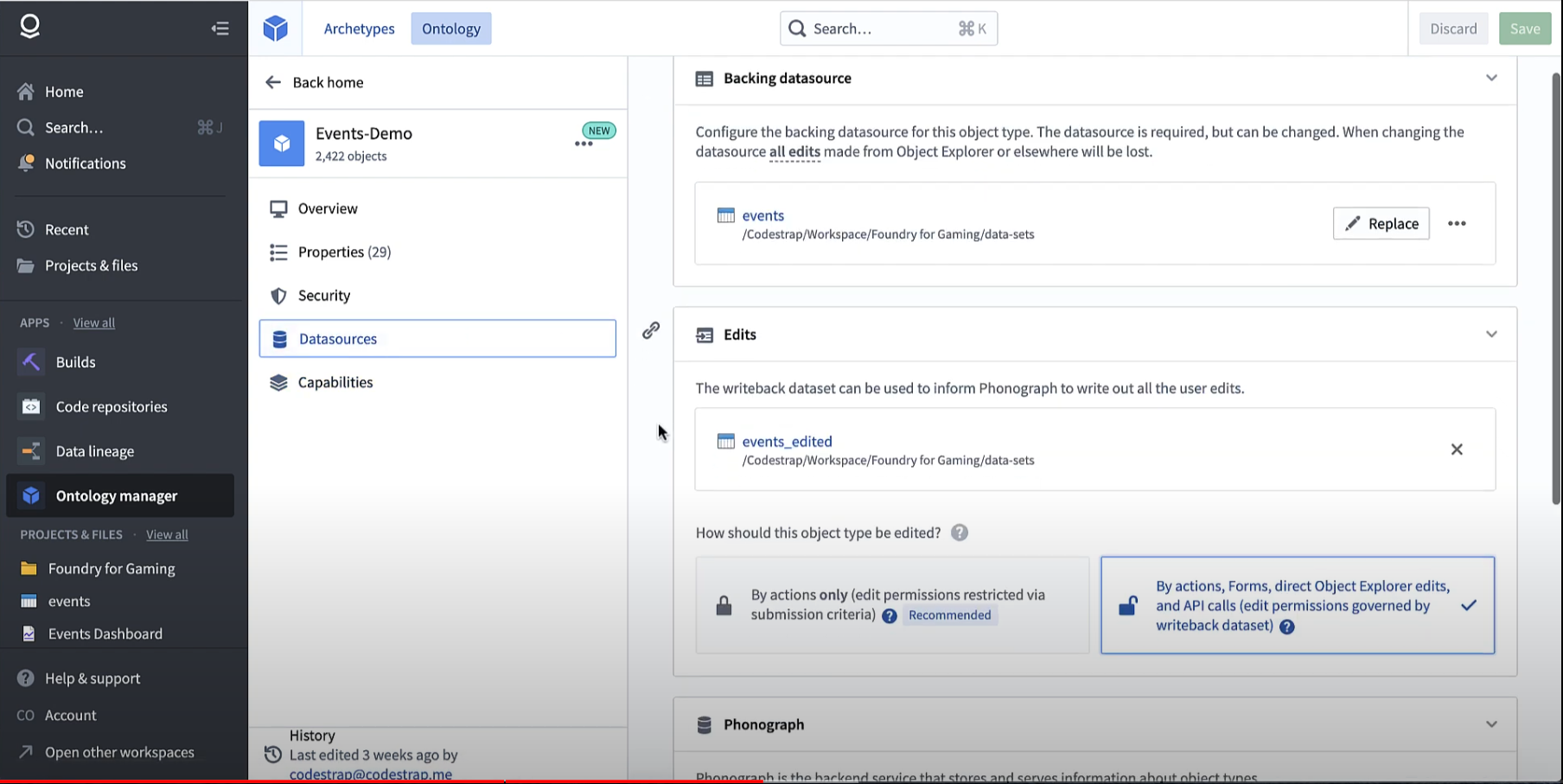Click the Events-Demo object type icon
Screen dimensions: 1563x784
tap(282, 143)
